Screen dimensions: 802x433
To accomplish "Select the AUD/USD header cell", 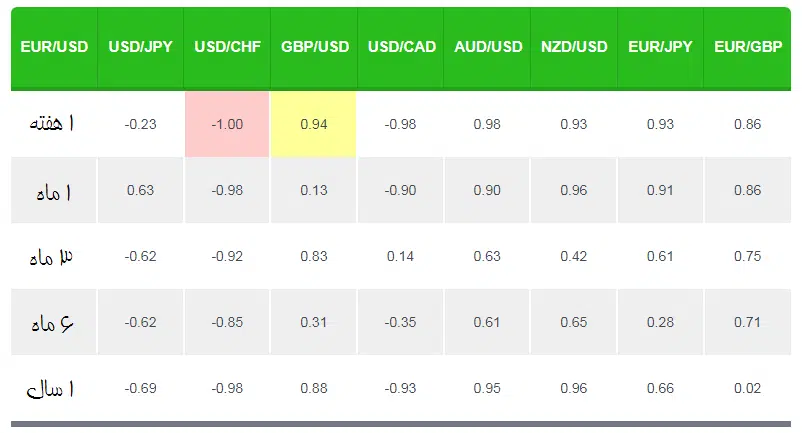I will click(x=487, y=47).
